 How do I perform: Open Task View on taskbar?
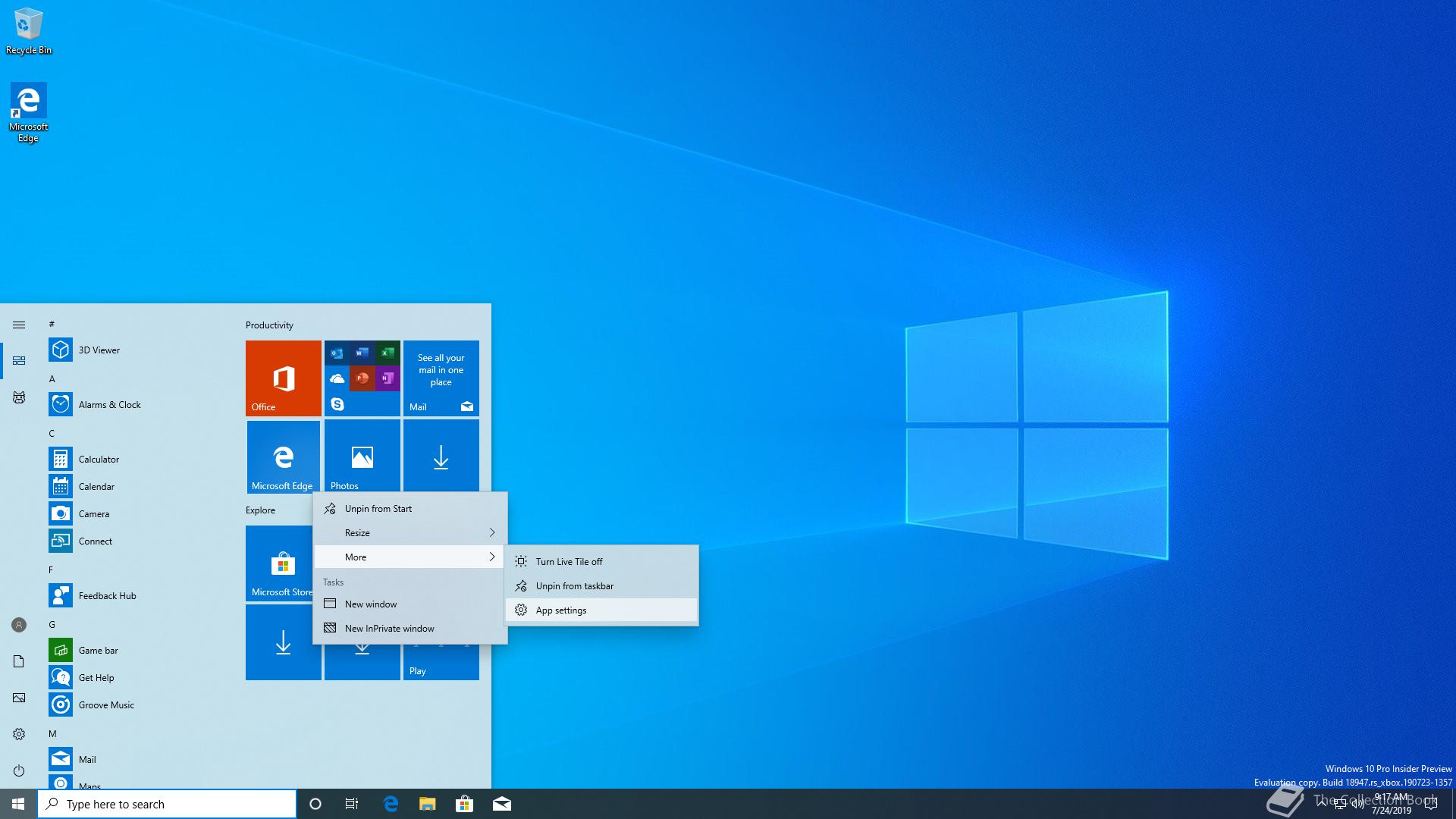[x=352, y=804]
